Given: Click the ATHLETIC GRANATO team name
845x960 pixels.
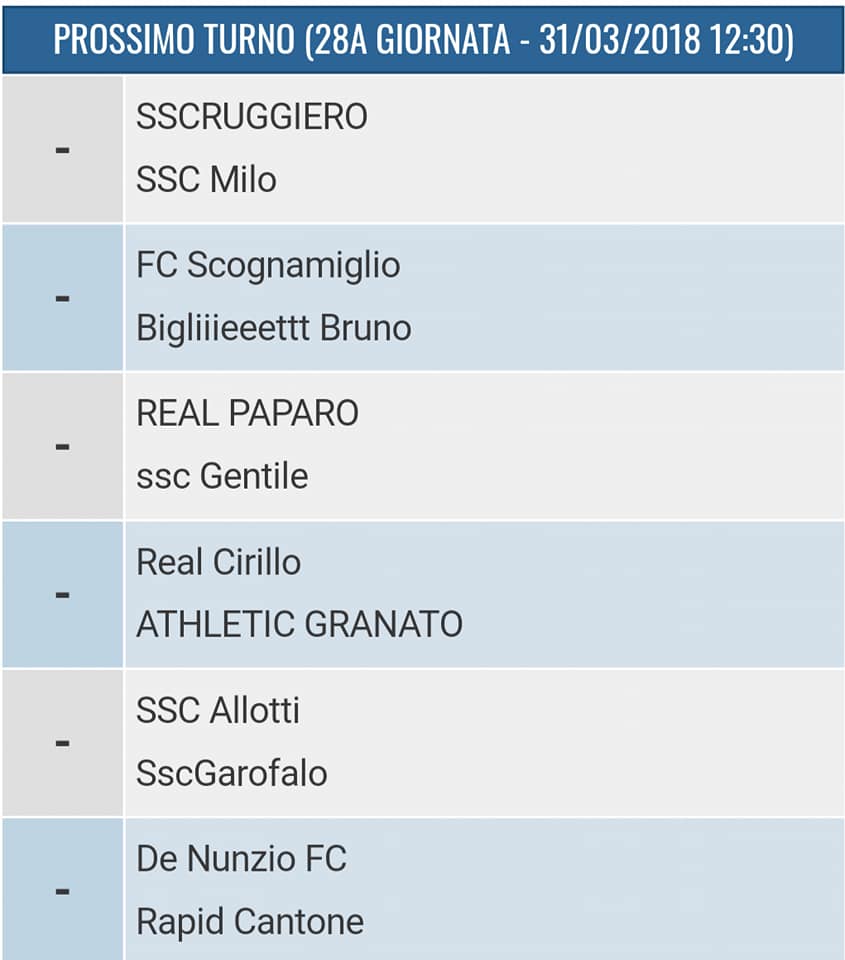Looking at the screenshot, I should (x=299, y=625).
